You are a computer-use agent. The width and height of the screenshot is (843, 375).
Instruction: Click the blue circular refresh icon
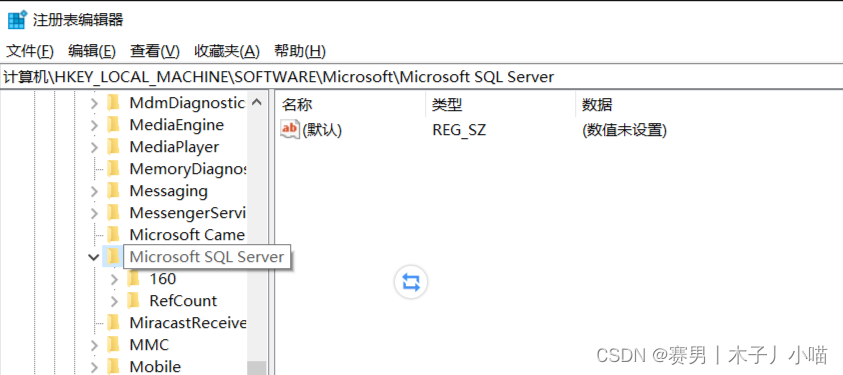click(x=411, y=282)
